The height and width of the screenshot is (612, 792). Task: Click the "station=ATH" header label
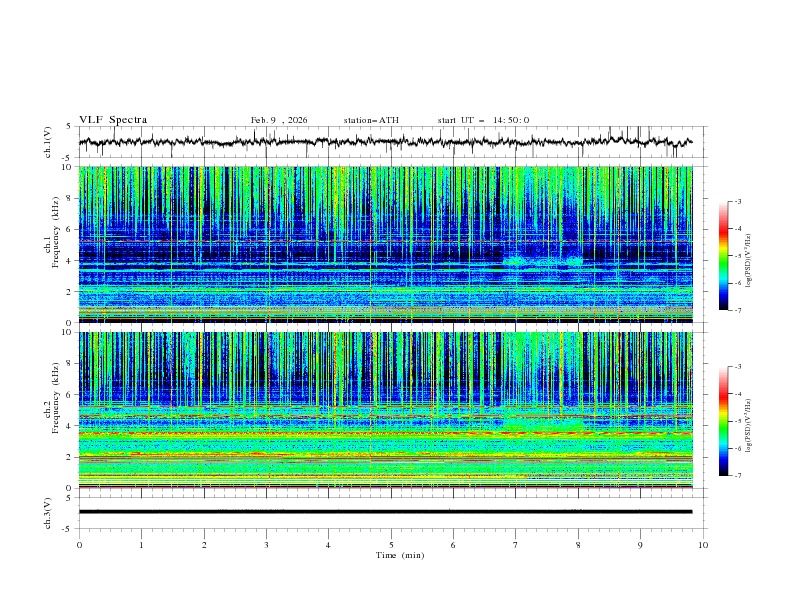tap(371, 120)
